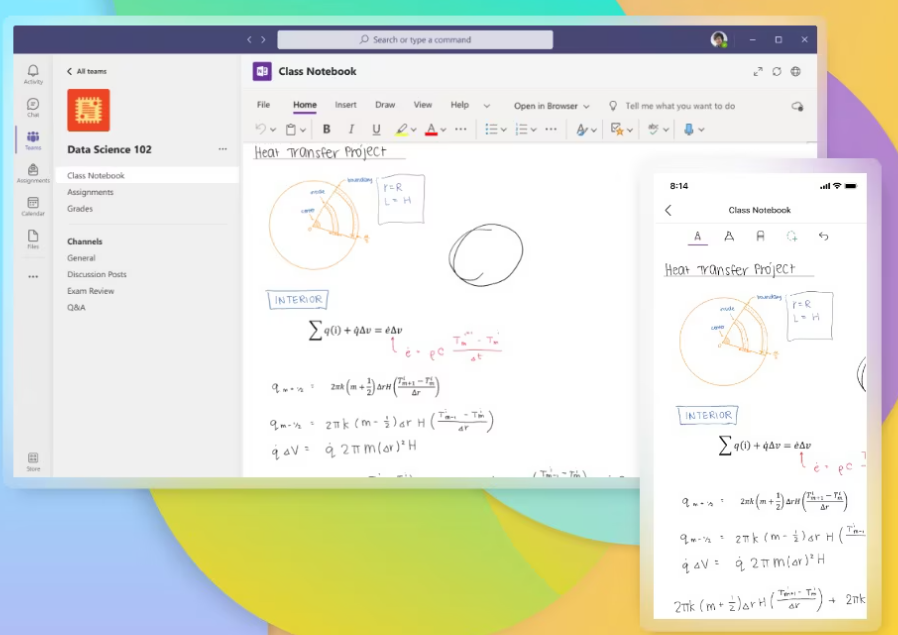This screenshot has width=898, height=635.
Task: Expand the Undo dropdown arrow
Action: click(273, 130)
